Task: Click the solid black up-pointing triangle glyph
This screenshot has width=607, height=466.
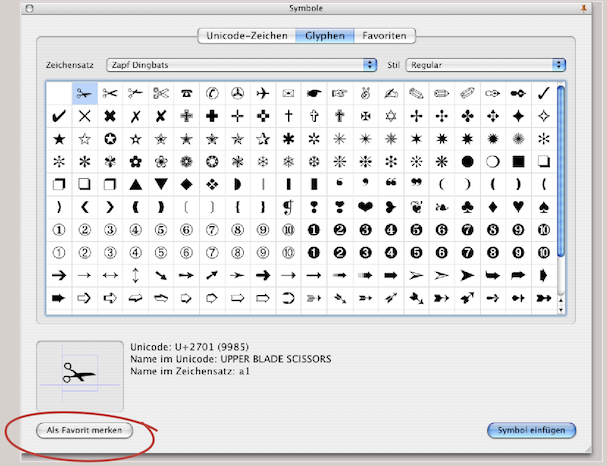Action: pyautogui.click(x=135, y=184)
